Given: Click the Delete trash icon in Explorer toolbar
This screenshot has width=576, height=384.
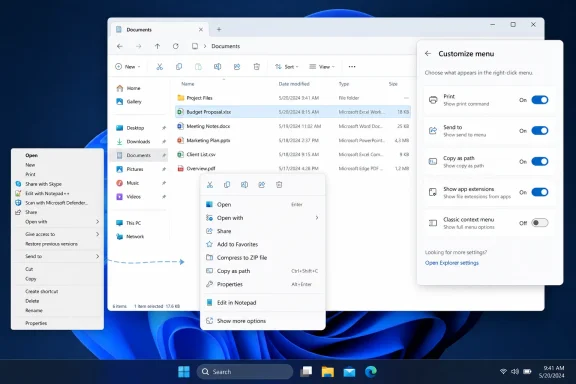Looking at the screenshot, I should click(x=257, y=67).
